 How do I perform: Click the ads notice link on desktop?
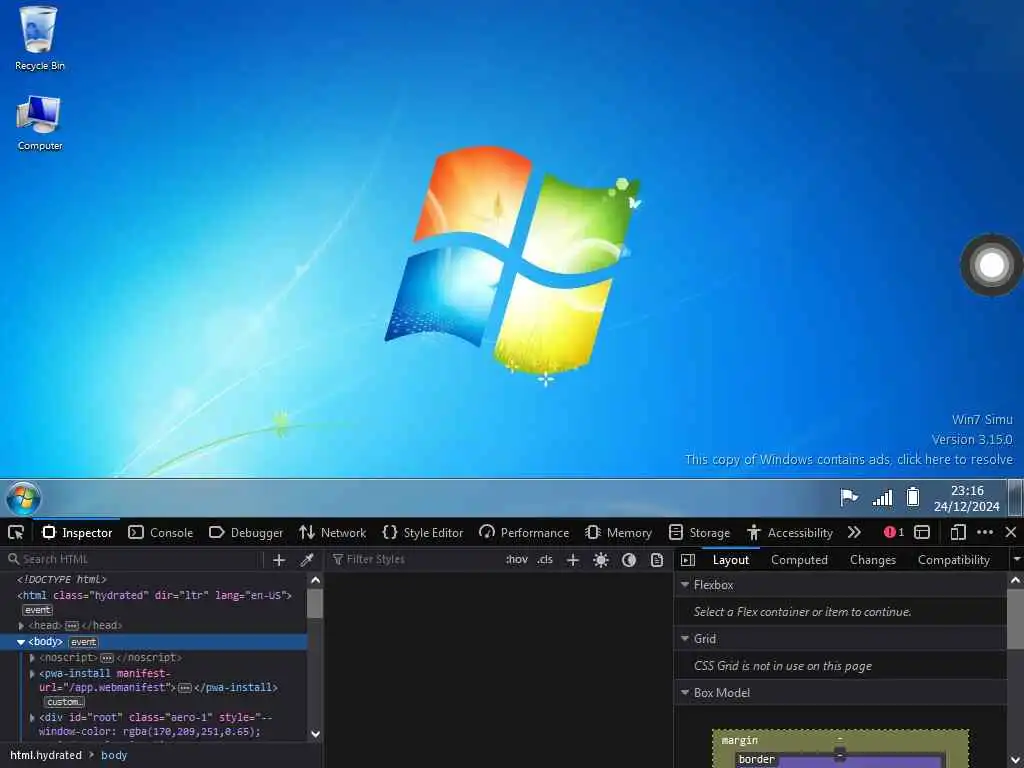[848, 459]
